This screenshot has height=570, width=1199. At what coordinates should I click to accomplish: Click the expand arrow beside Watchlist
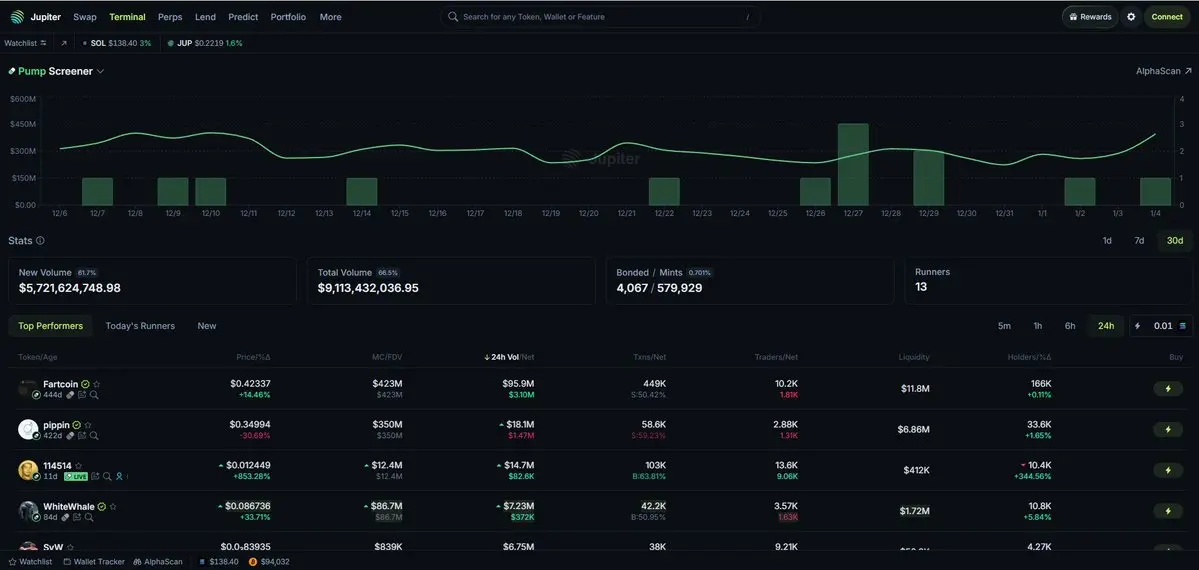pos(63,43)
